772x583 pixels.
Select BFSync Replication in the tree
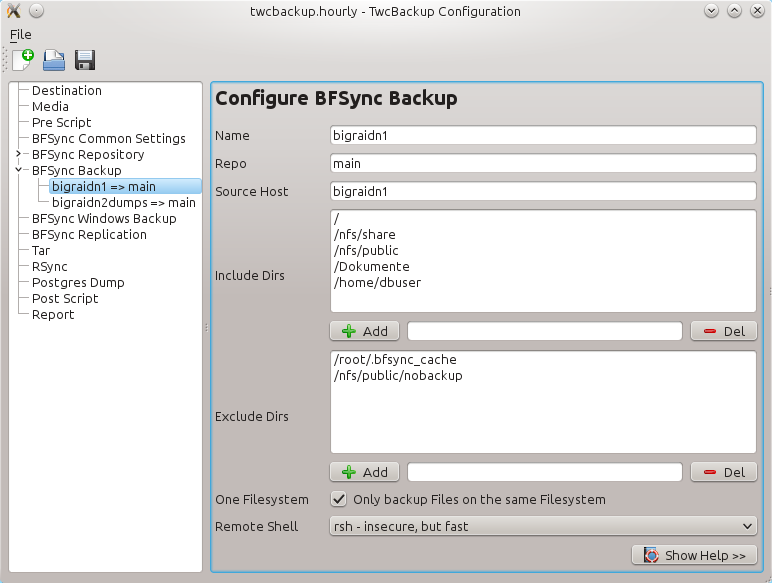coord(89,234)
